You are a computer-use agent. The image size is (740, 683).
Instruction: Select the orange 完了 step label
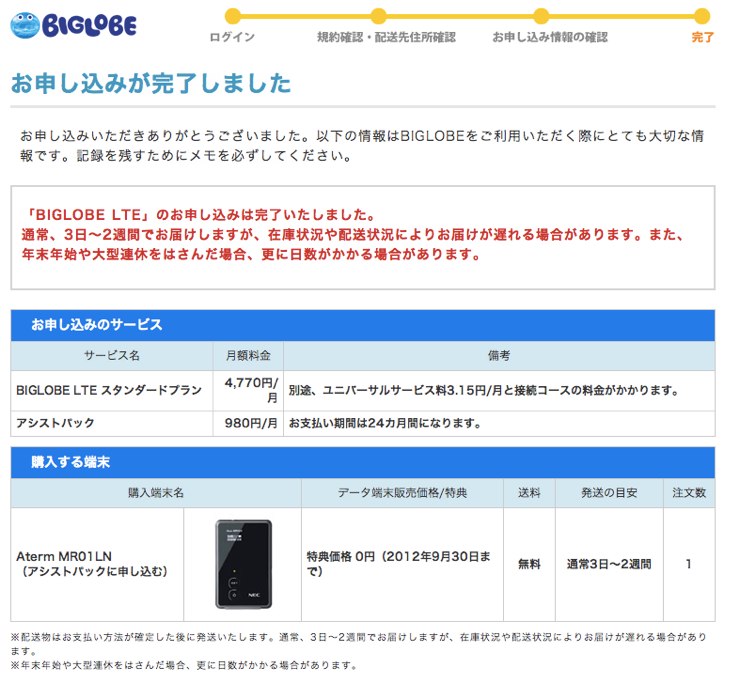[x=703, y=37]
